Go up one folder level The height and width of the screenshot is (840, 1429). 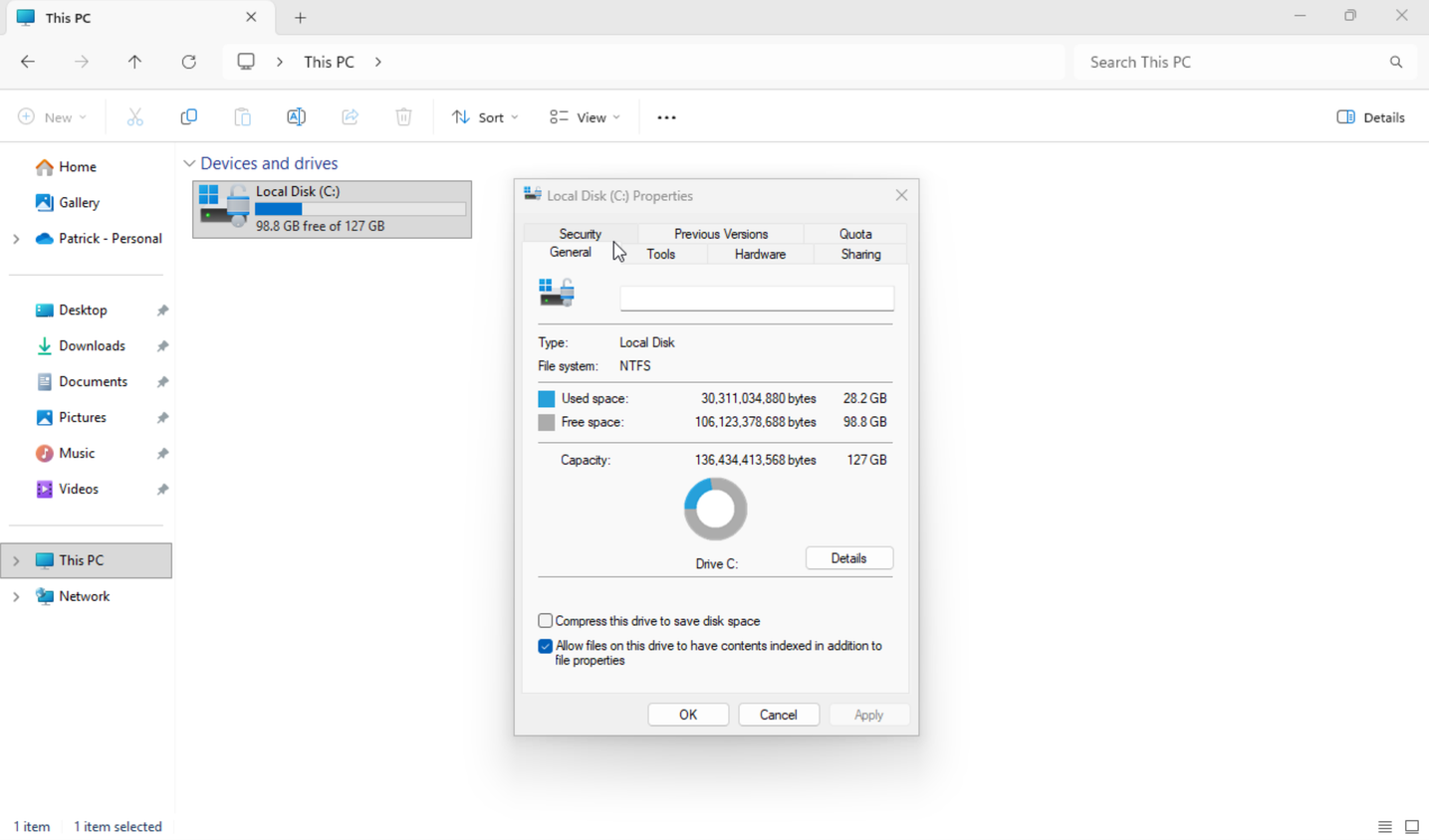click(134, 62)
